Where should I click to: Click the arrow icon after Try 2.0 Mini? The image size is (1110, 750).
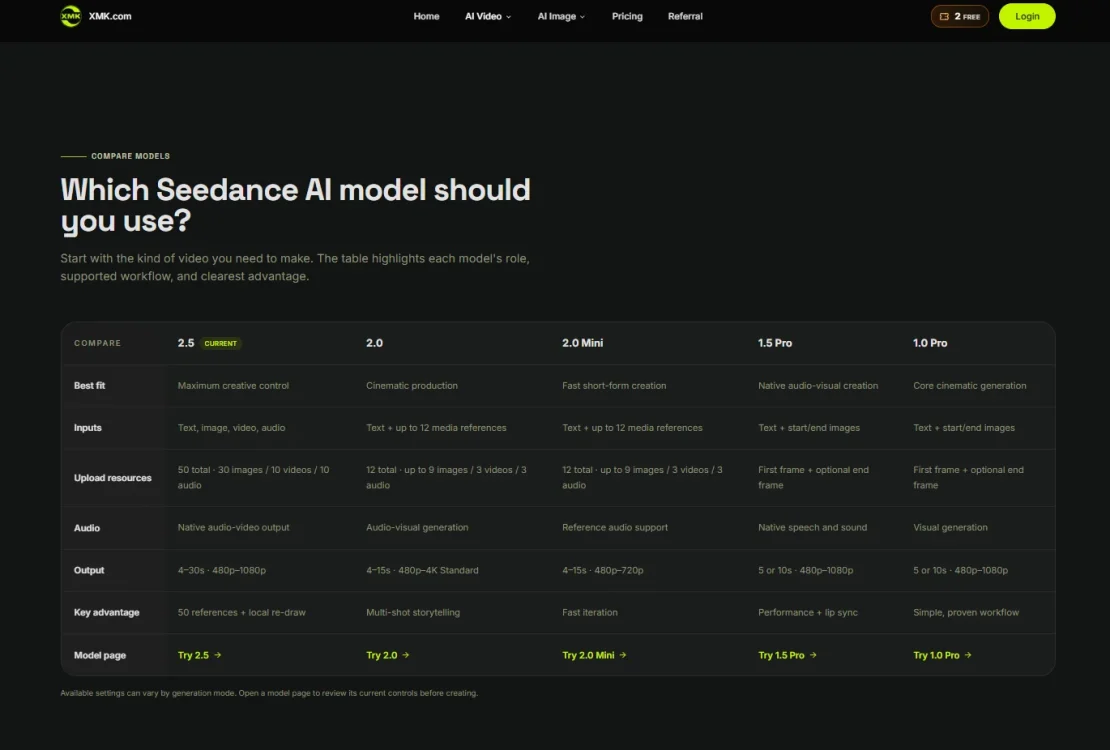click(623, 655)
